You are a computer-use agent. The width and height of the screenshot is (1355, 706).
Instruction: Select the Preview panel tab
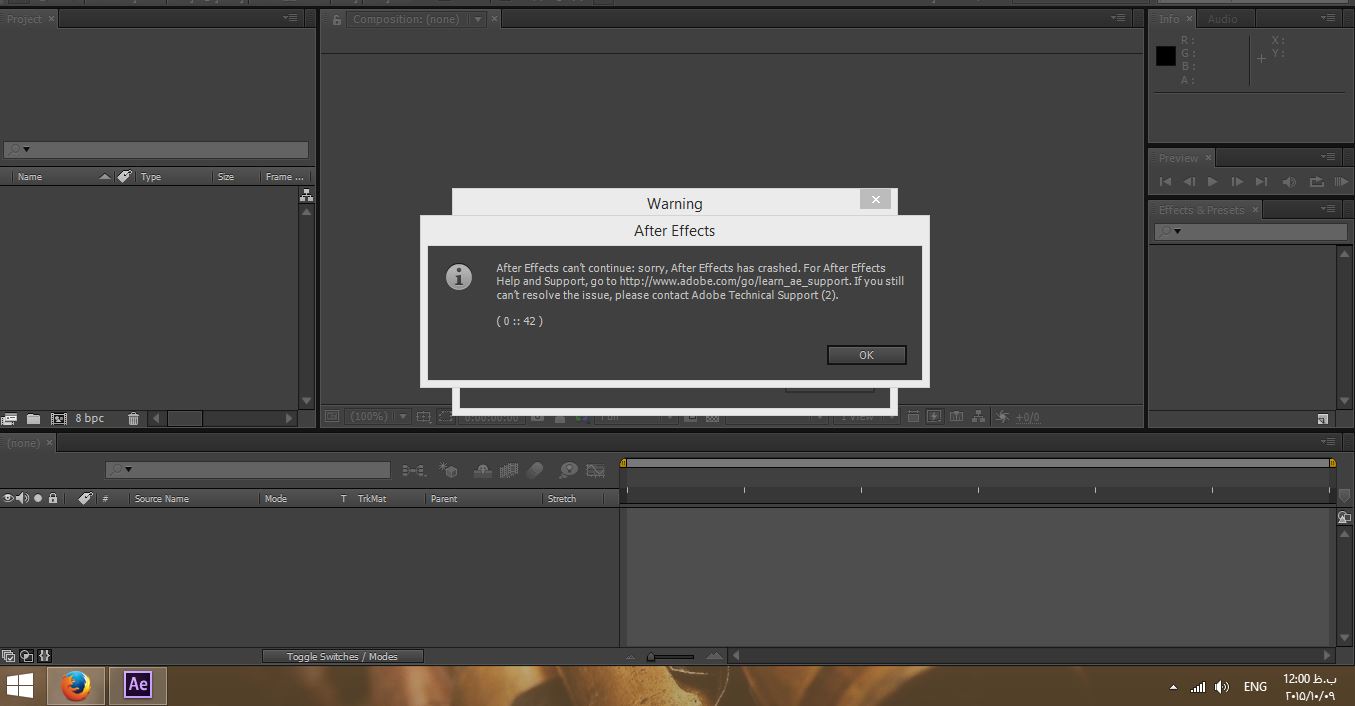(1178, 158)
